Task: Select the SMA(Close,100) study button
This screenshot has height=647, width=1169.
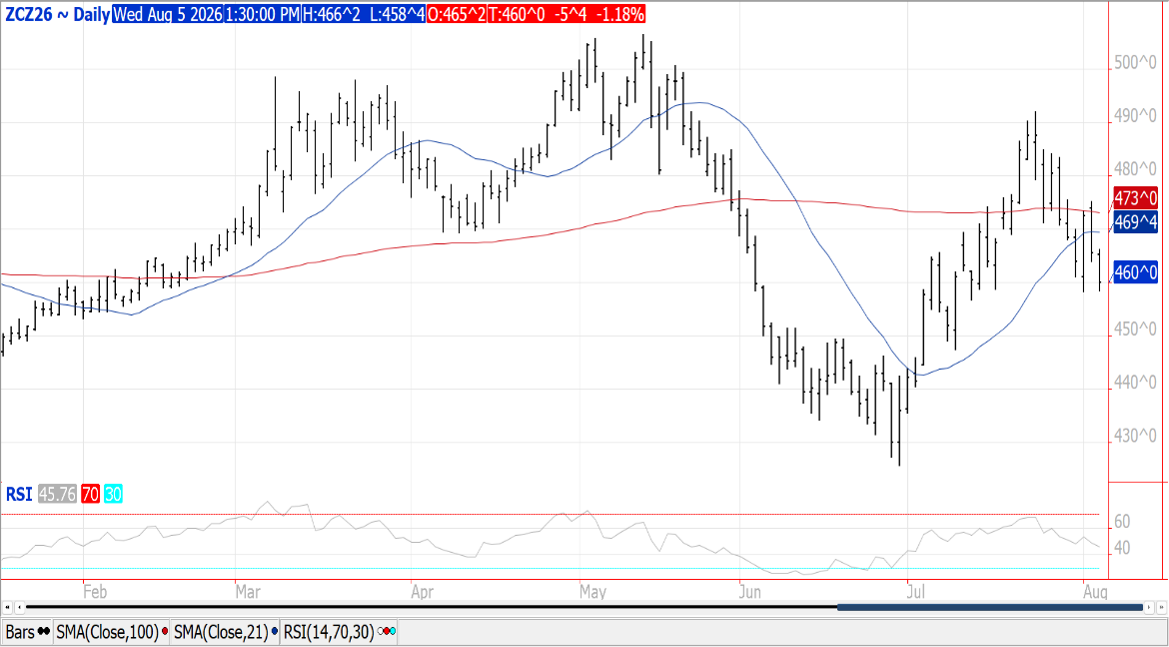Action: (x=112, y=632)
